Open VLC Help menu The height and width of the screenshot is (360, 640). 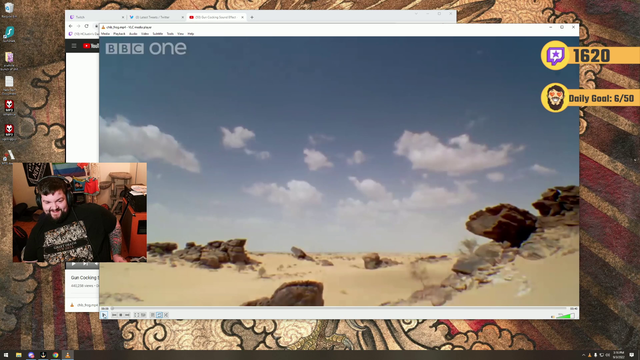click(x=191, y=33)
